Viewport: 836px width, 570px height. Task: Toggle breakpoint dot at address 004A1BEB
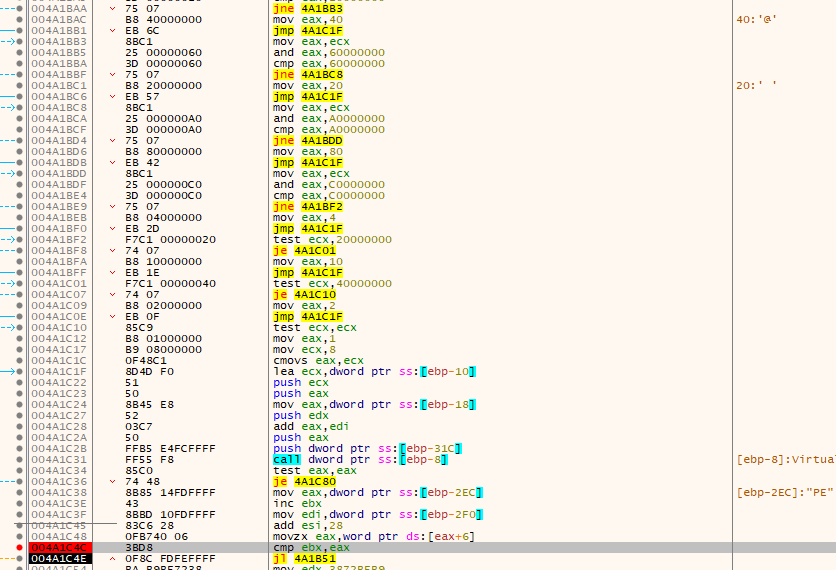(20, 218)
